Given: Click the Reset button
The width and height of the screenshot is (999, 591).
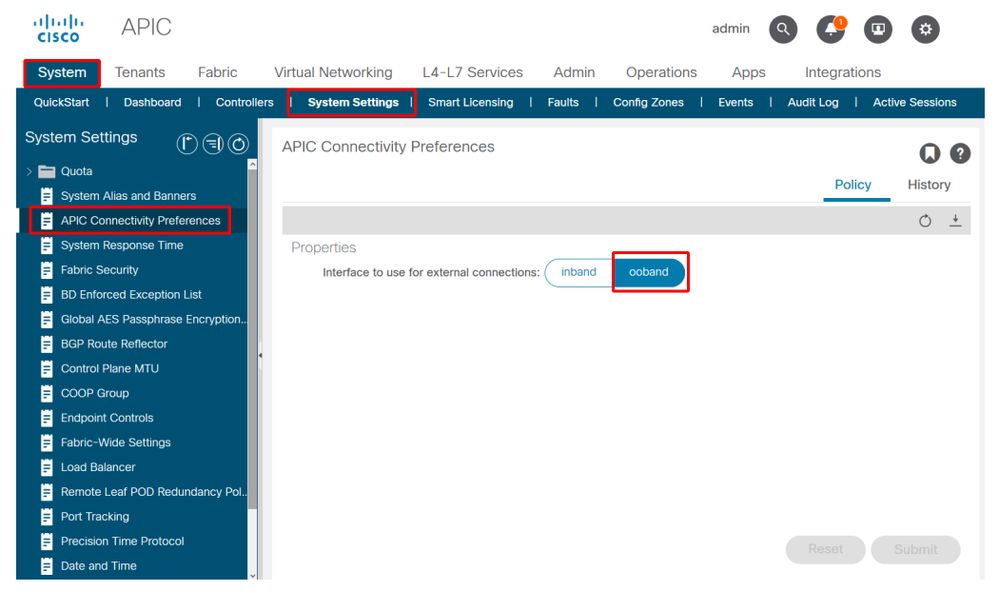Looking at the screenshot, I should [x=825, y=549].
